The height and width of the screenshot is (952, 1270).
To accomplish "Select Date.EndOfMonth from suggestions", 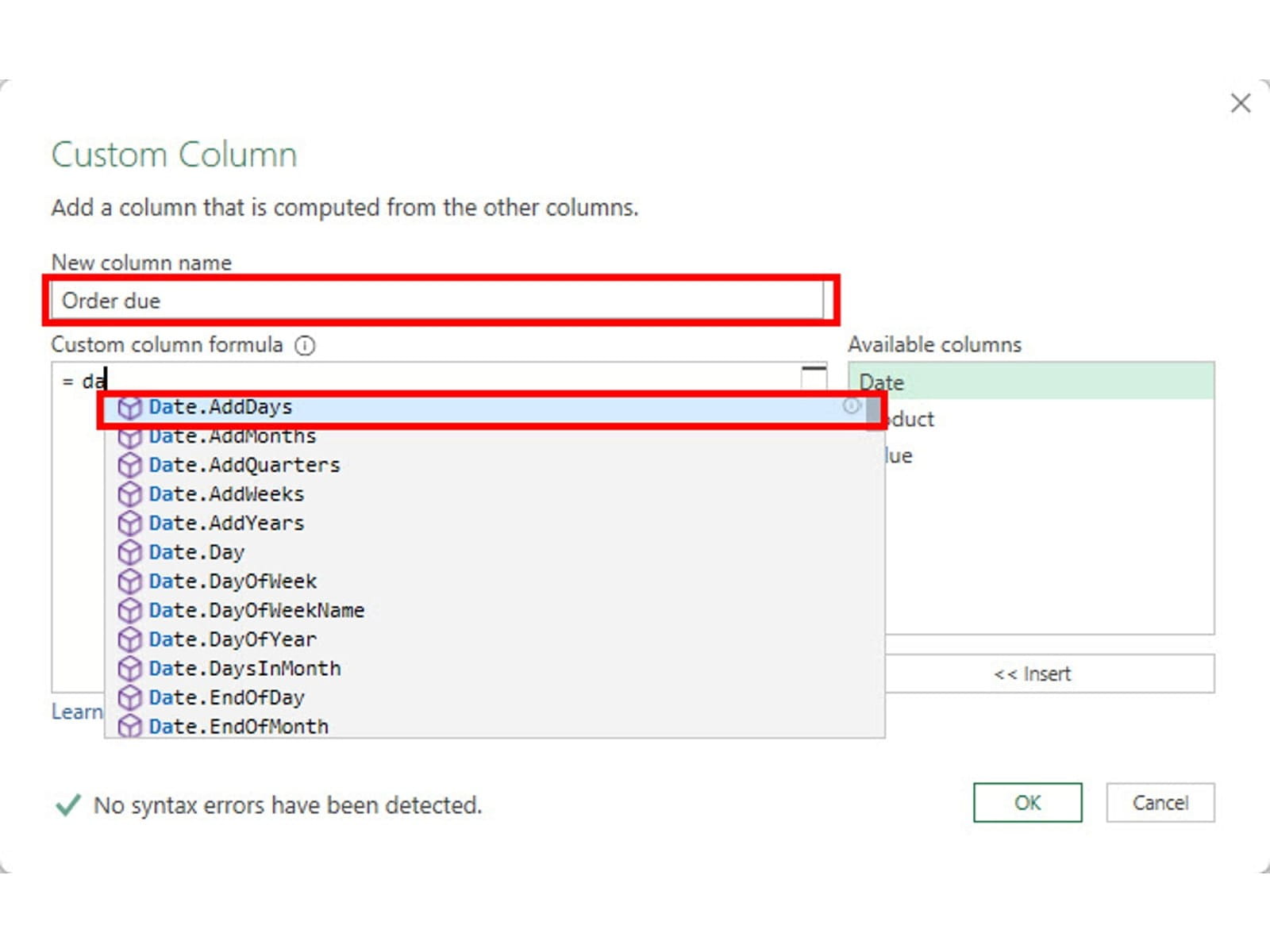I will point(238,727).
